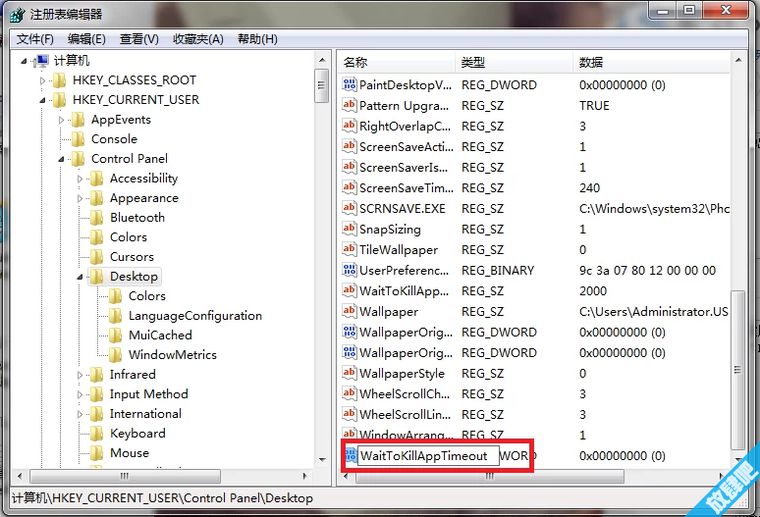This screenshot has height=517, width=760.
Task: Click the ScreenSaveTim... string icon
Action: click(349, 188)
